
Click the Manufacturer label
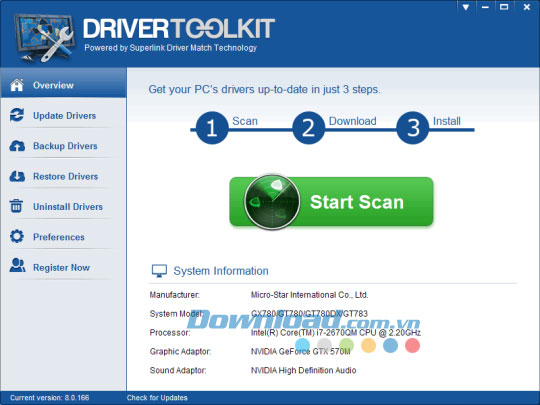(x=175, y=295)
